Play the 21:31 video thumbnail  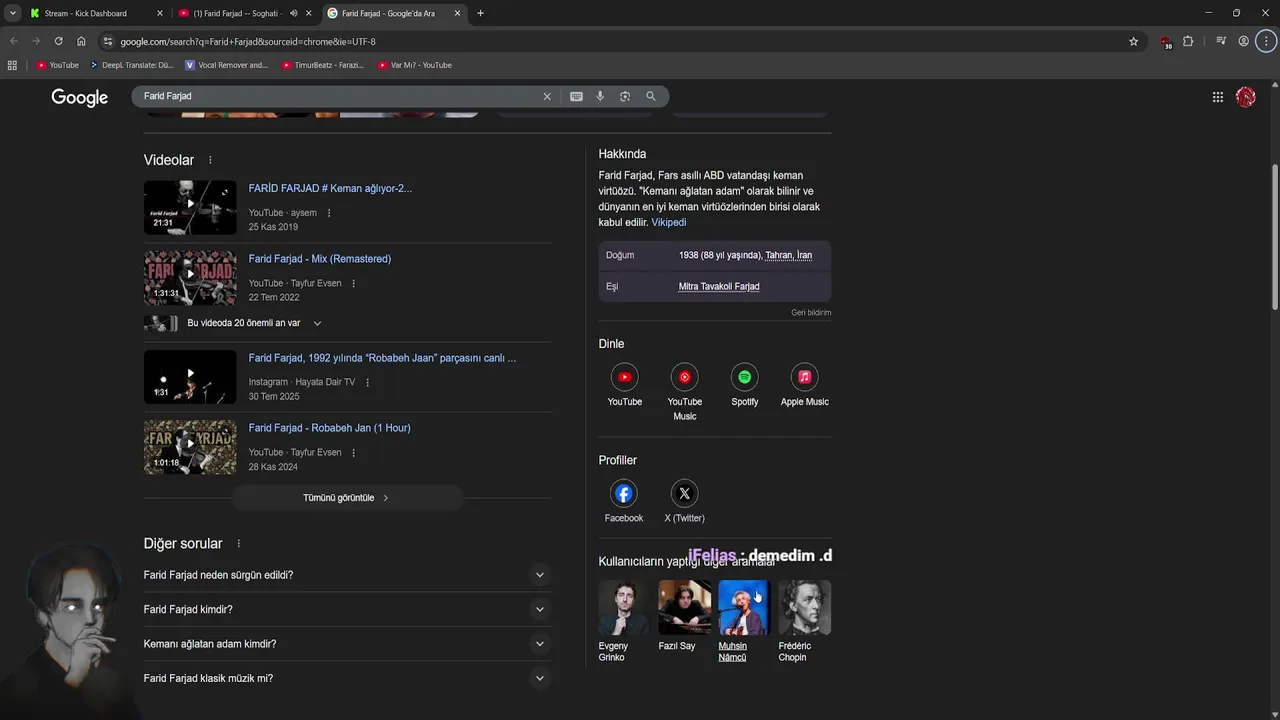pos(190,207)
